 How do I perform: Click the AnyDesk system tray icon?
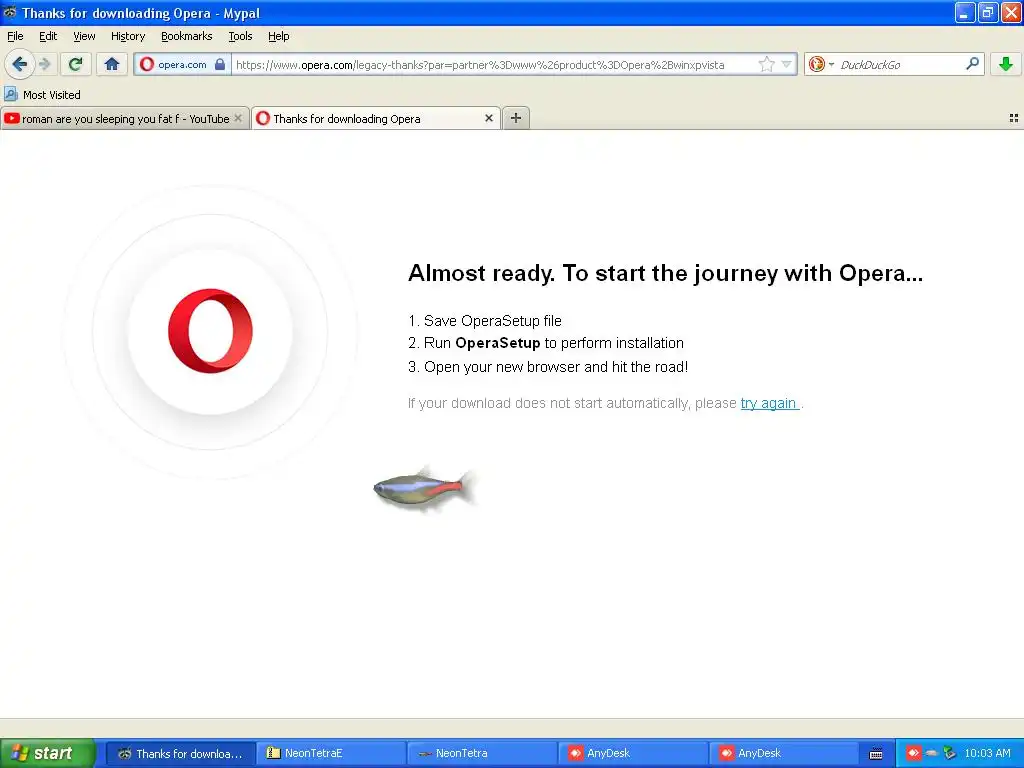913,754
